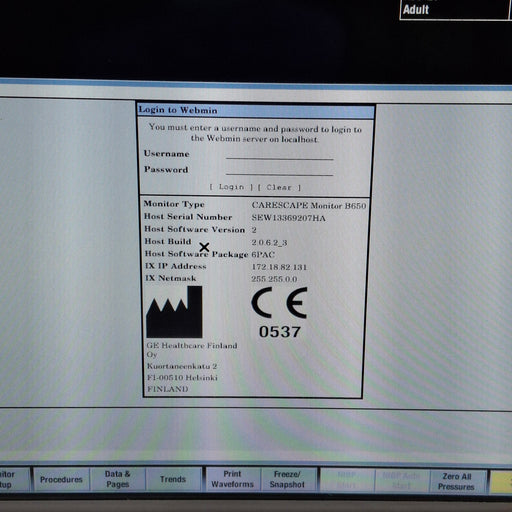
Task: Open the Procedures menu
Action: (61, 479)
